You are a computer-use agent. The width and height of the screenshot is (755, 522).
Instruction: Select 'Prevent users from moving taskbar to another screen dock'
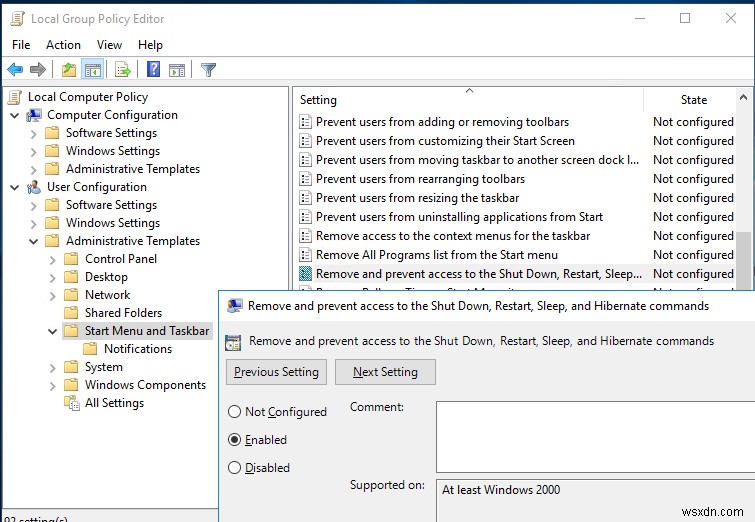[477, 160]
